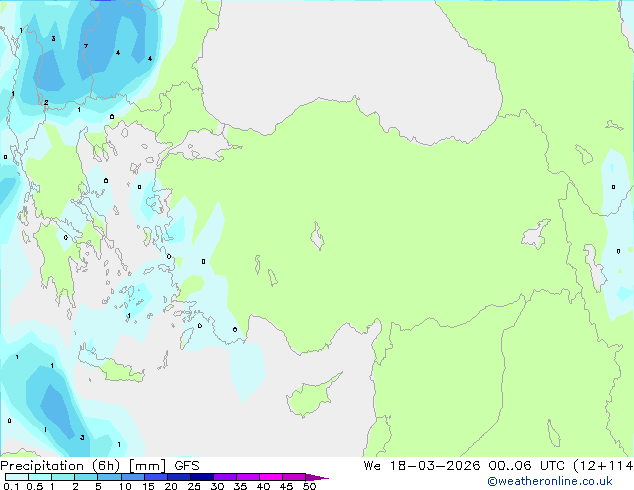Click the lightest 0.1–0.5 mm legend swatch
This screenshot has width=634, height=490.
(17, 477)
